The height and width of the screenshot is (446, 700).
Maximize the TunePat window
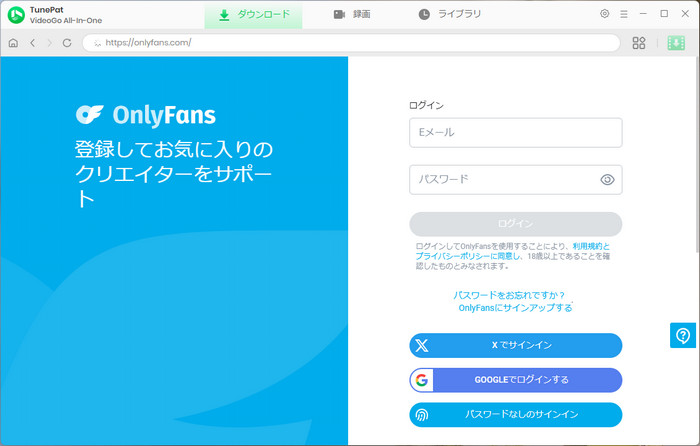pyautogui.click(x=664, y=14)
